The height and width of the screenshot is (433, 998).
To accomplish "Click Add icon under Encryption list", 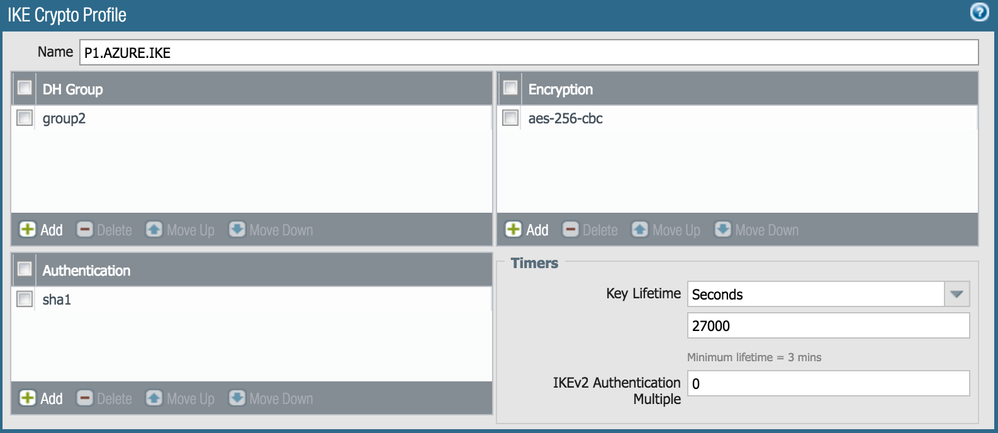I will (514, 230).
